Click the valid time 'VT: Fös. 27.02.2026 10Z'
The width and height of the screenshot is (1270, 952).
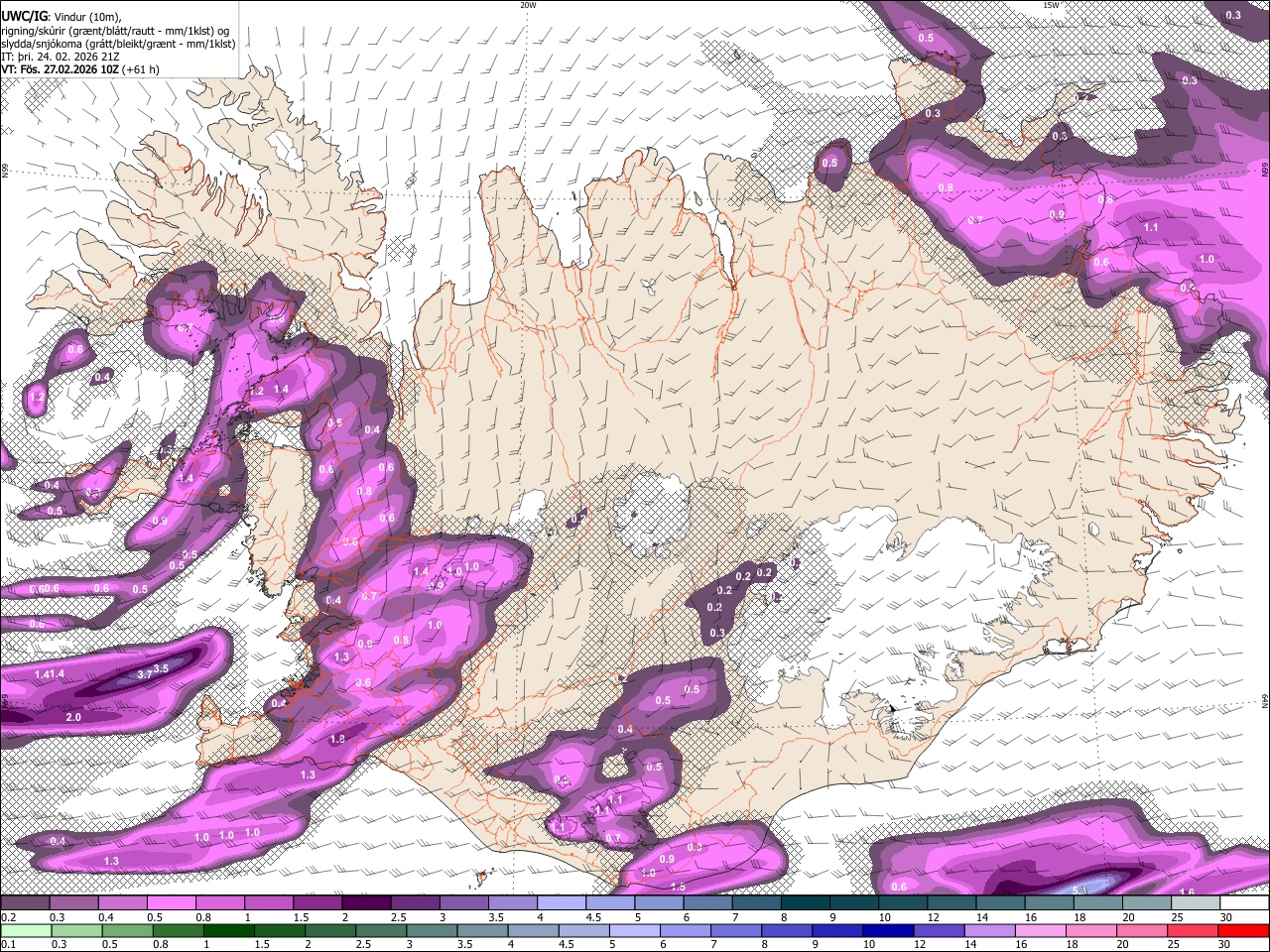62,69
